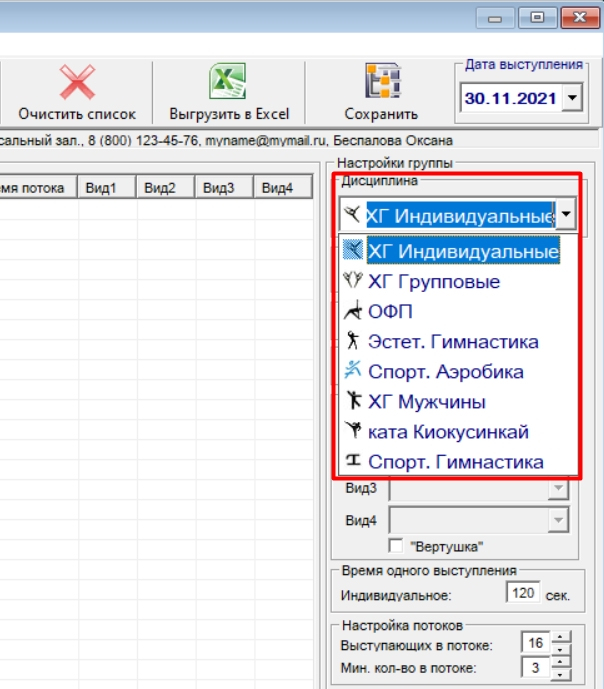
Task: Pick ХГ Мужчины in dropdown list
Action: click(x=426, y=402)
